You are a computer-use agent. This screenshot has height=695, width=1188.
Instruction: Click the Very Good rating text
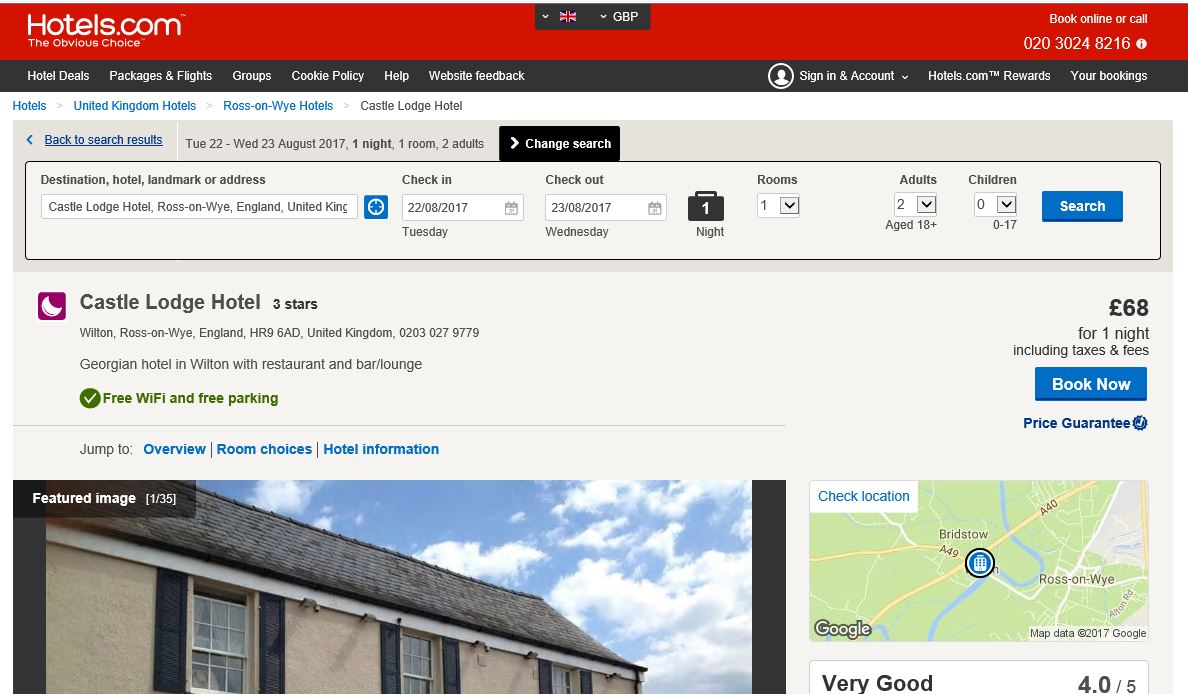coord(877,683)
